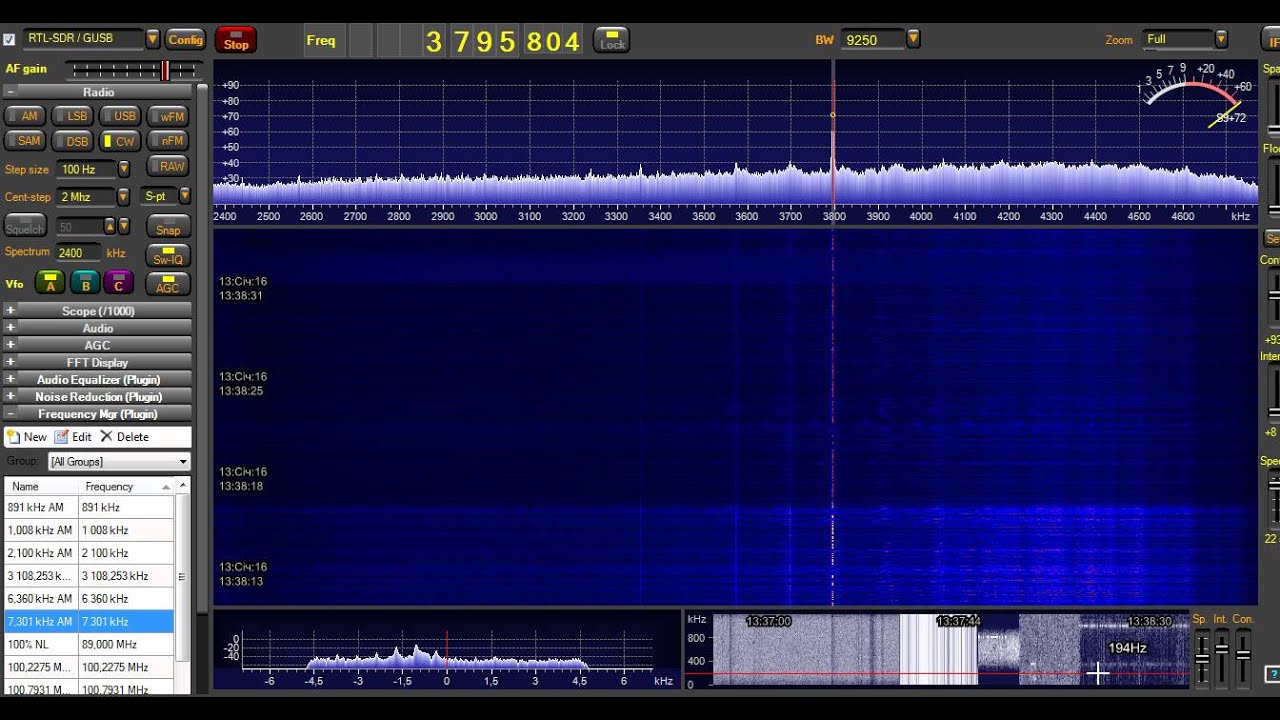This screenshot has height=720, width=1280.
Task: Select SAM demodulation mode
Action: [x=24, y=141]
